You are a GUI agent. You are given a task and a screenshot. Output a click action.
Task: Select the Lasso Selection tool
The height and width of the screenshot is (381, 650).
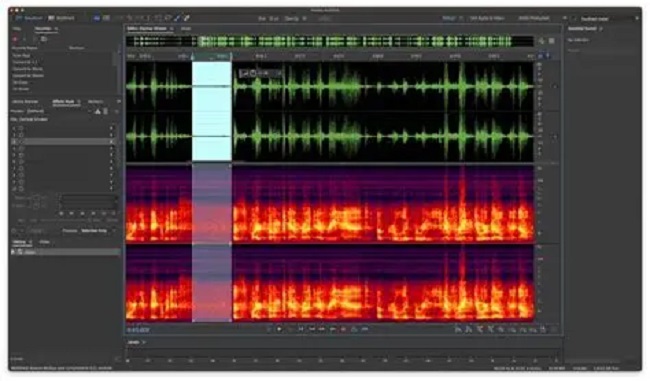coord(167,18)
